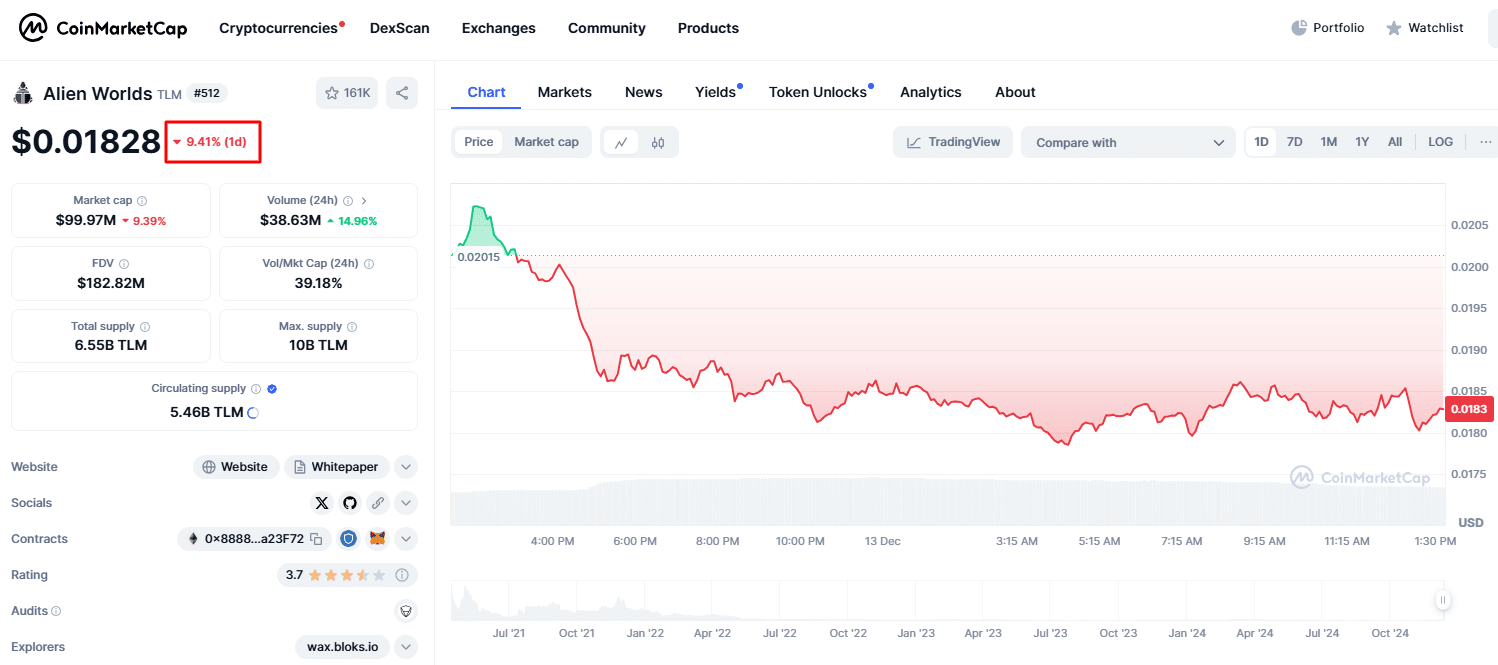Image resolution: width=1498 pixels, height=665 pixels.
Task: Select the Price chart toggle
Action: 479,142
